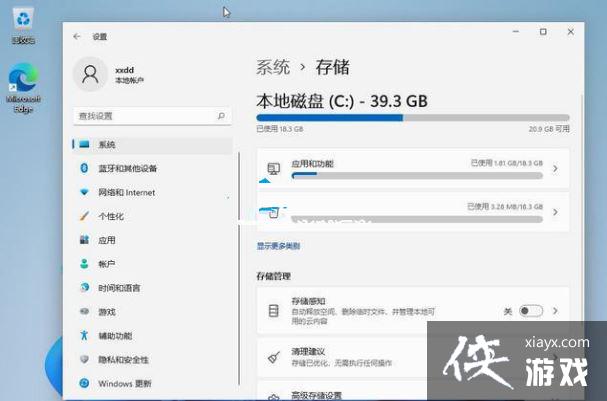Image resolution: width=607 pixels, height=401 pixels.
Task: Click the Windows 更新 sync icon
Action: [x=84, y=383]
